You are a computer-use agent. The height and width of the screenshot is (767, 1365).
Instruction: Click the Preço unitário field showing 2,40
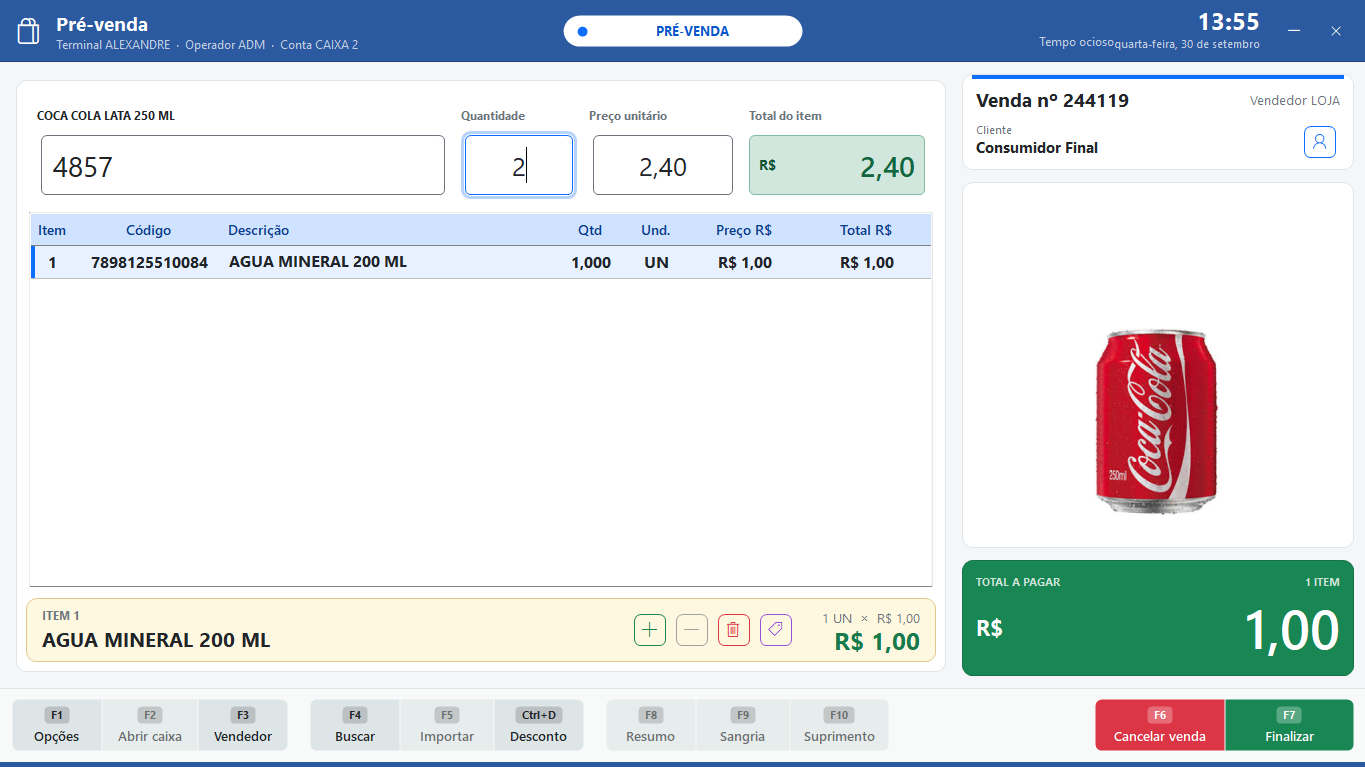click(x=663, y=165)
